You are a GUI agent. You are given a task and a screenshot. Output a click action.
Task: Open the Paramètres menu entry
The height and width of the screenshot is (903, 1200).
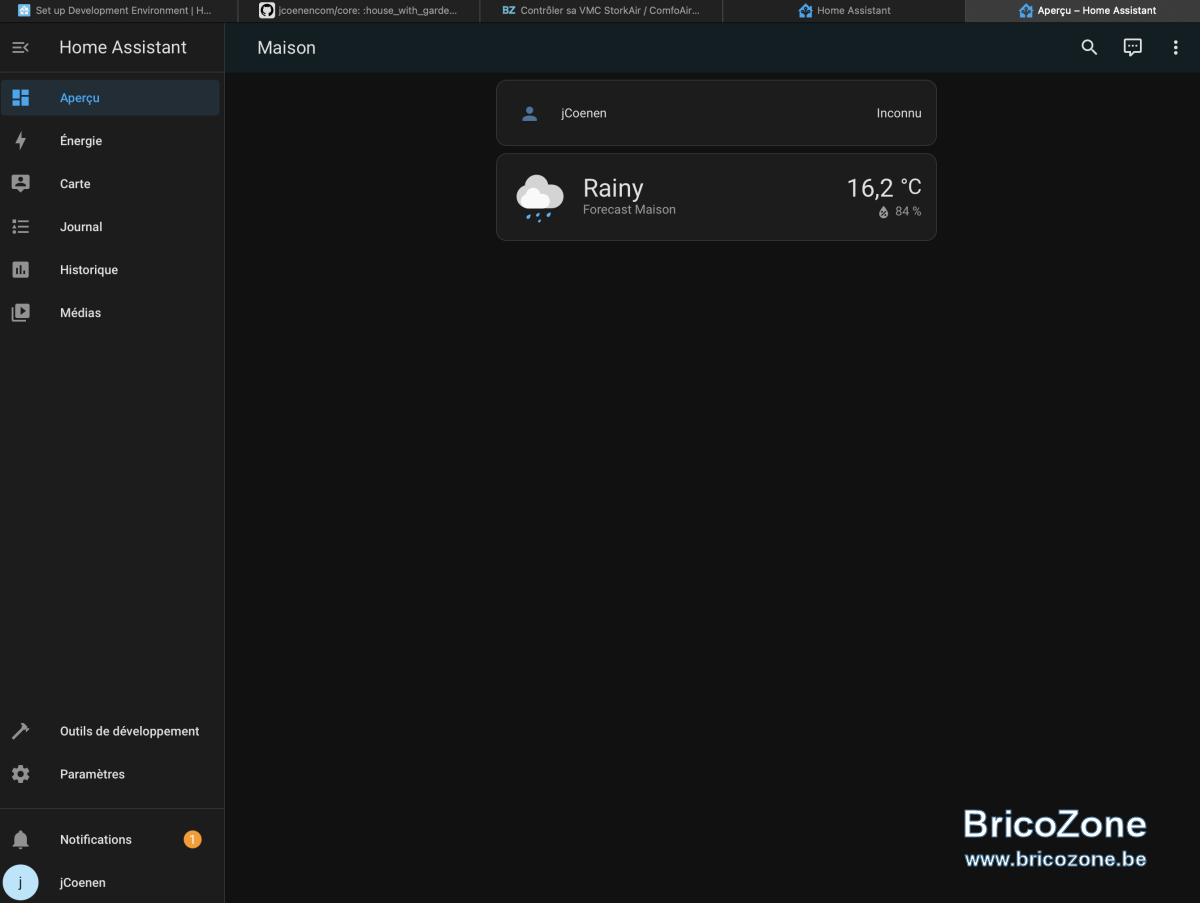[x=110, y=774]
